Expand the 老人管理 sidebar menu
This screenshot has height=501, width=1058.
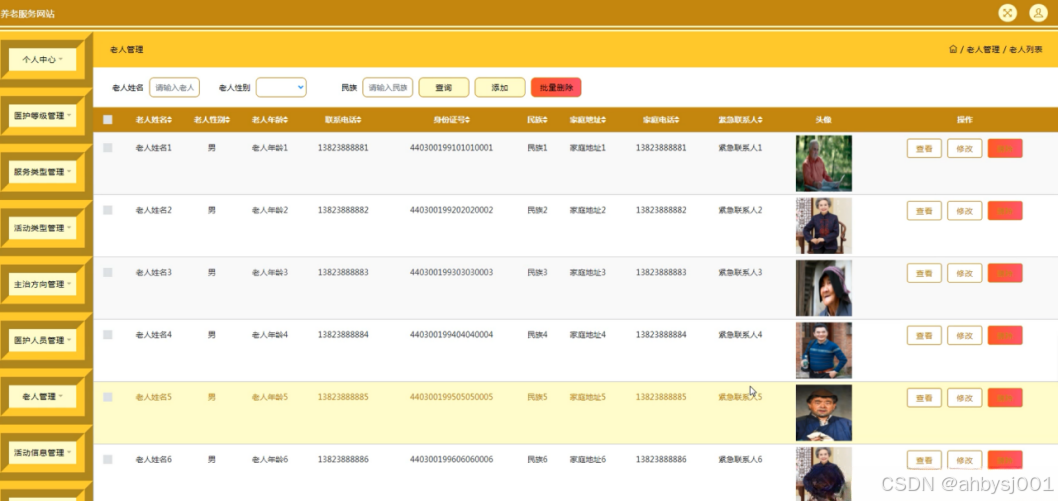(x=43, y=396)
